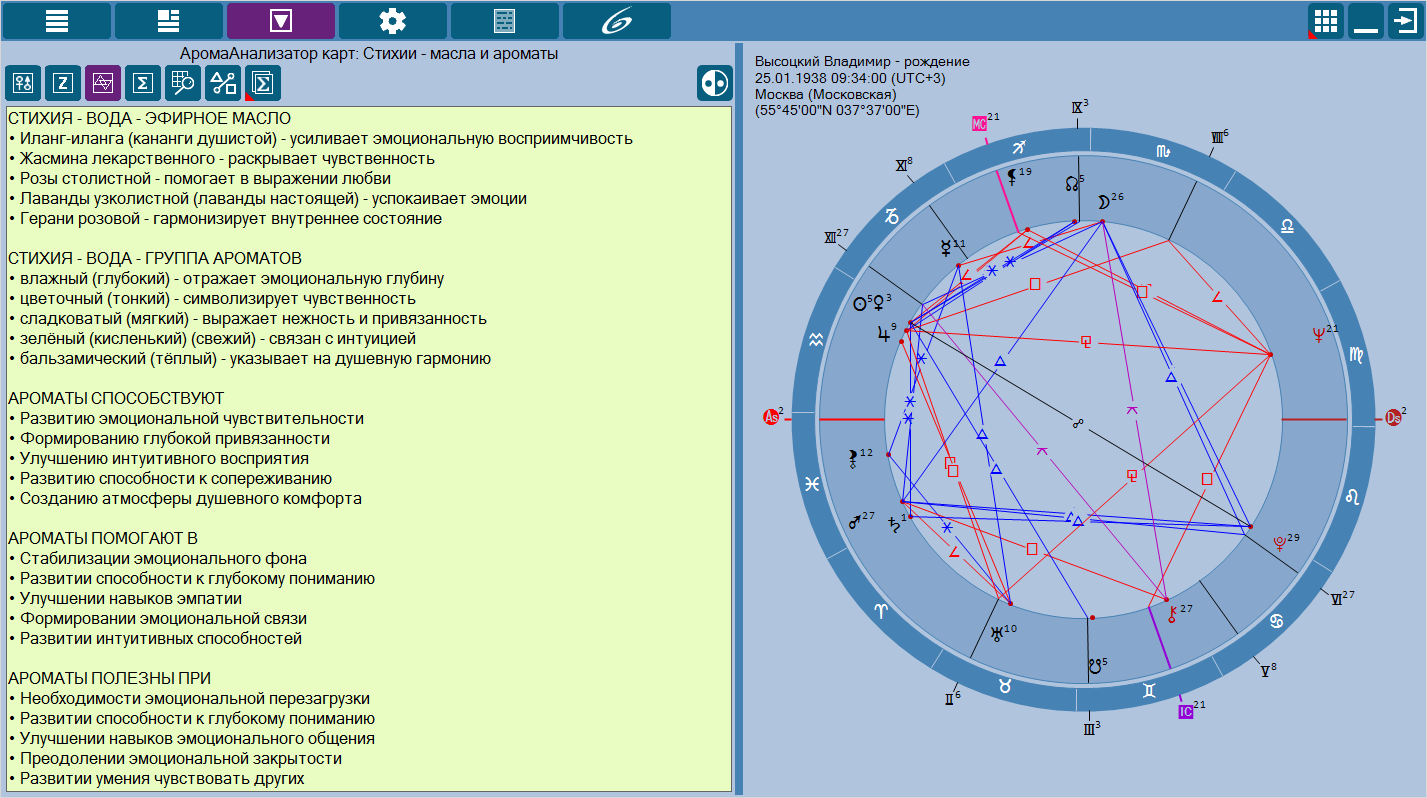
Task: Click the sliders adjustment icon
Action: click(23, 83)
